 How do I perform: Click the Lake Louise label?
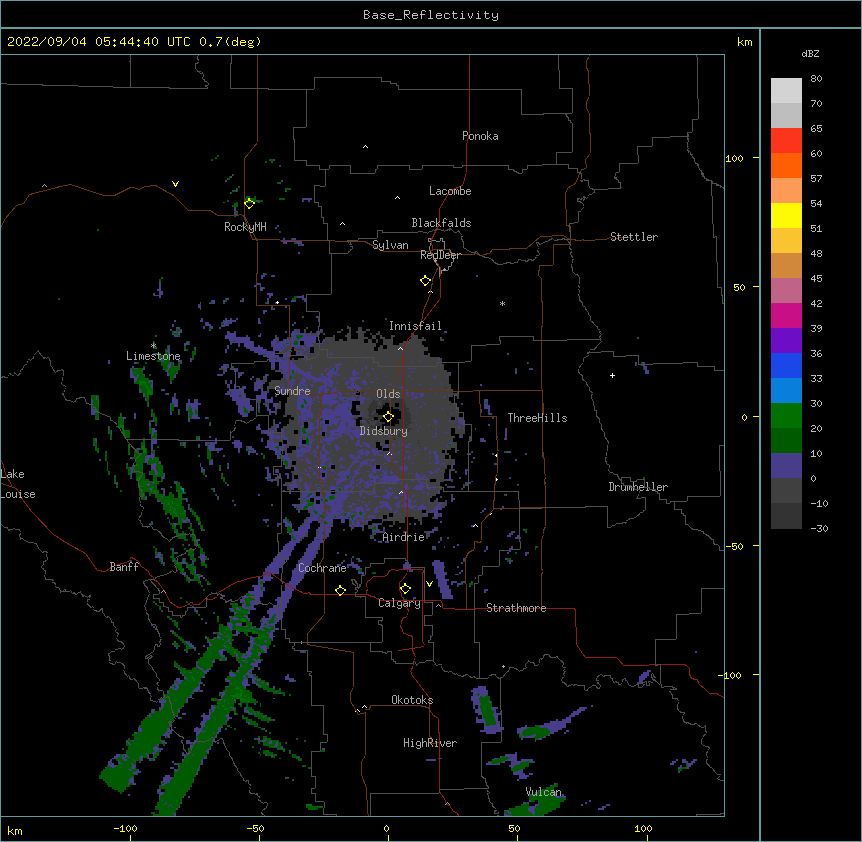[x=18, y=484]
